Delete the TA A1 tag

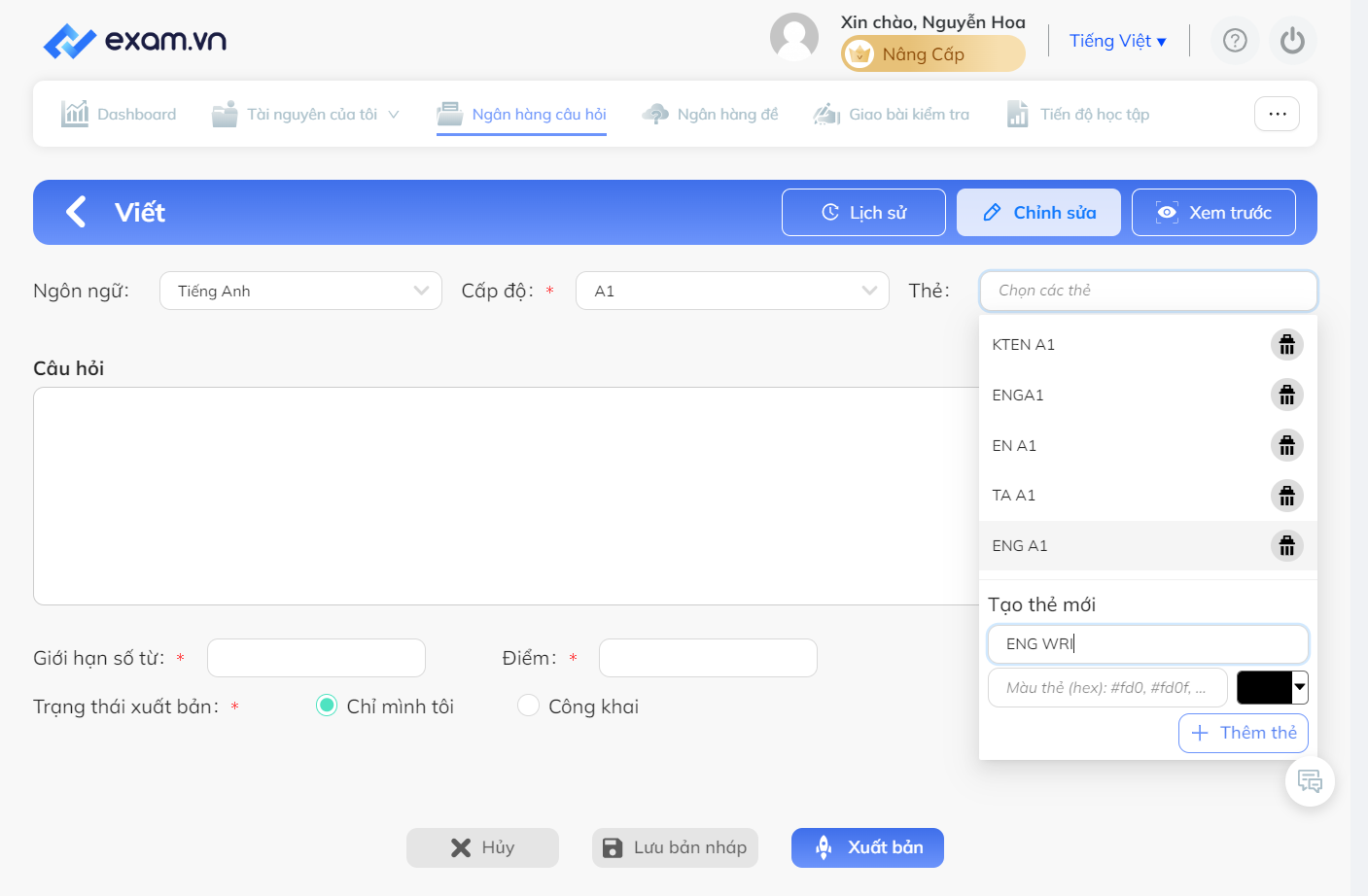(1286, 496)
